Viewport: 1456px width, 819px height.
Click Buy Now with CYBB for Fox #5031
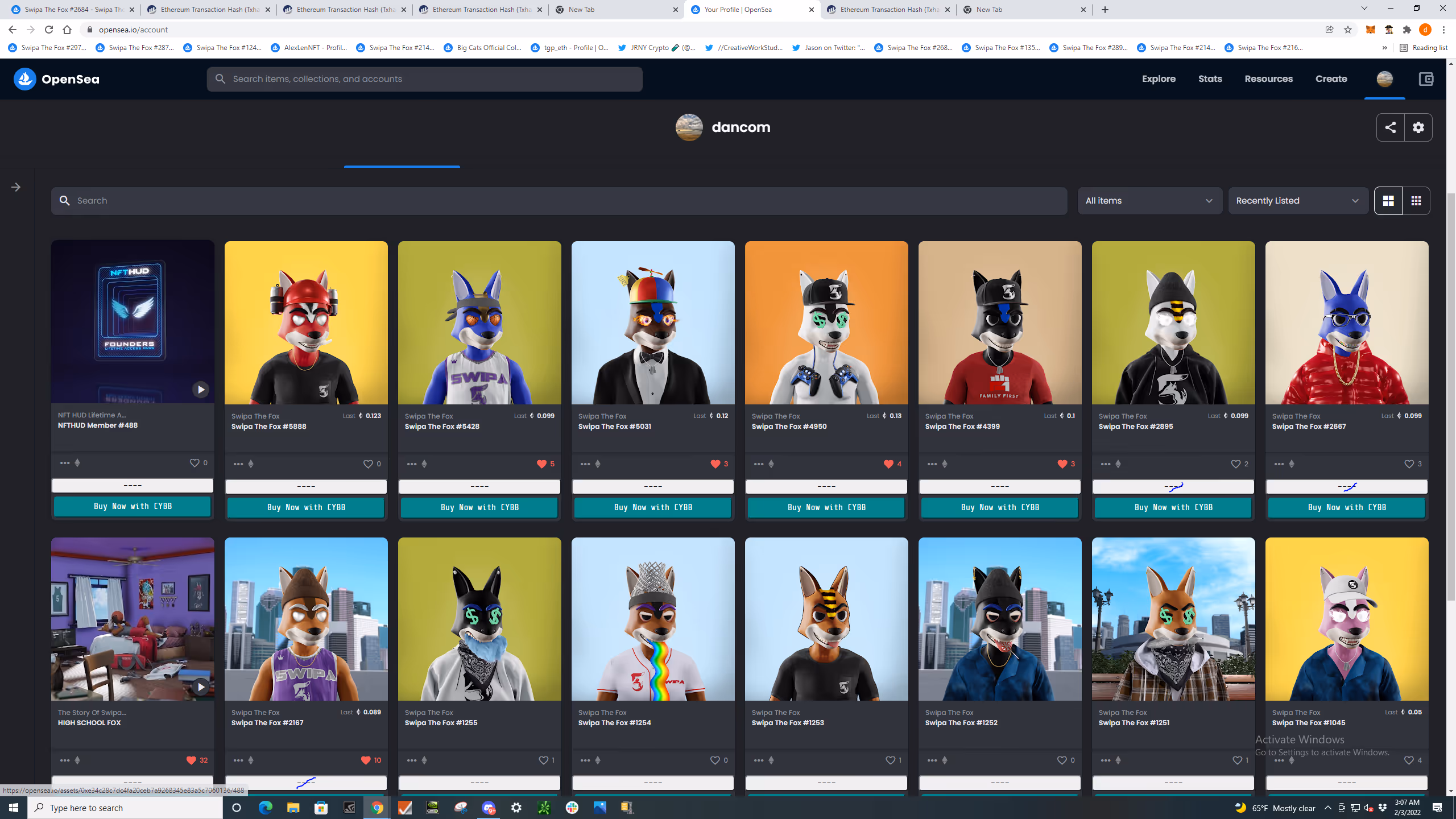click(652, 507)
